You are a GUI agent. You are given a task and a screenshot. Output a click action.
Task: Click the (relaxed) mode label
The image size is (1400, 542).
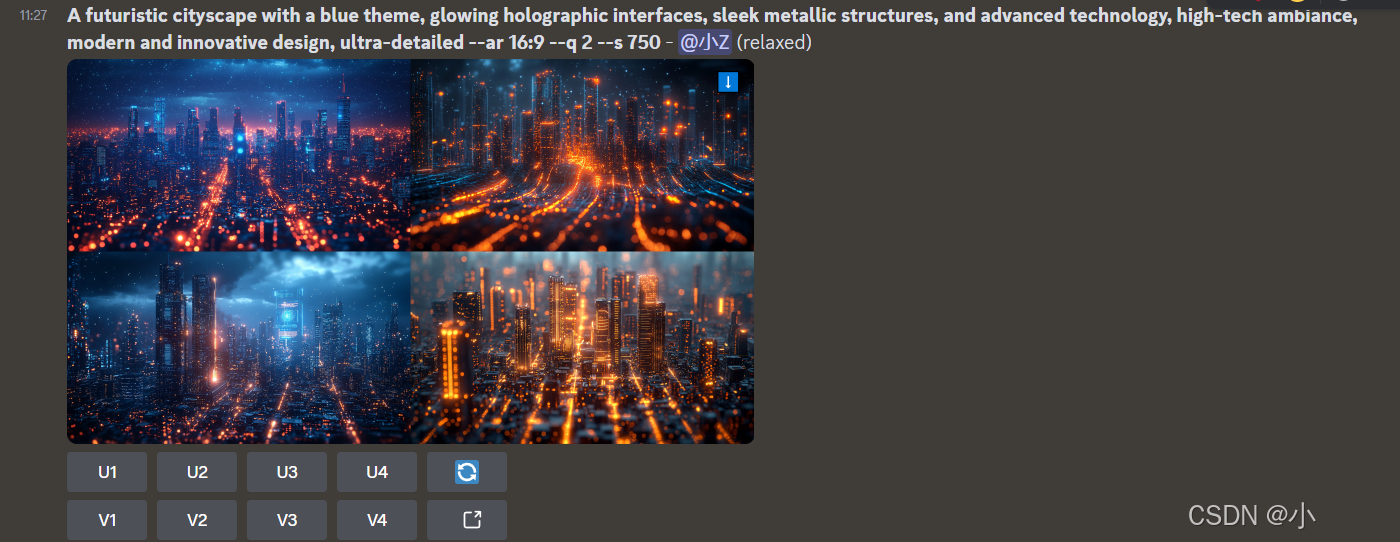pos(774,43)
